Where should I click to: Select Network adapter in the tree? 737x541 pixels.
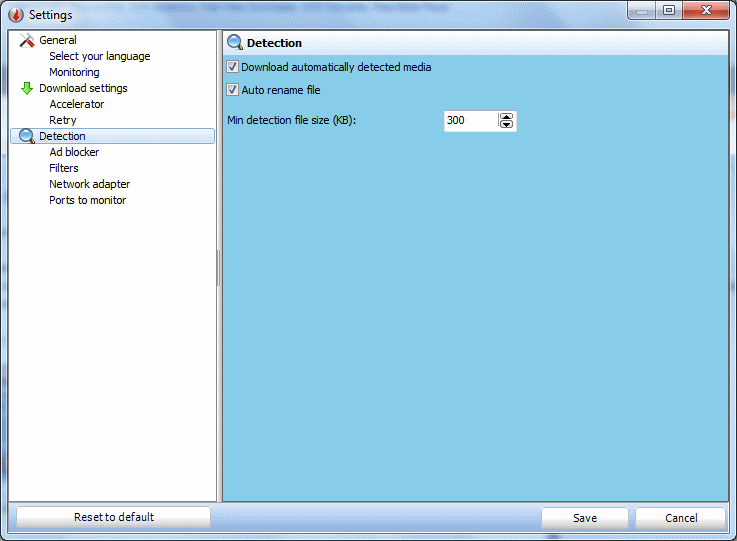coord(90,184)
